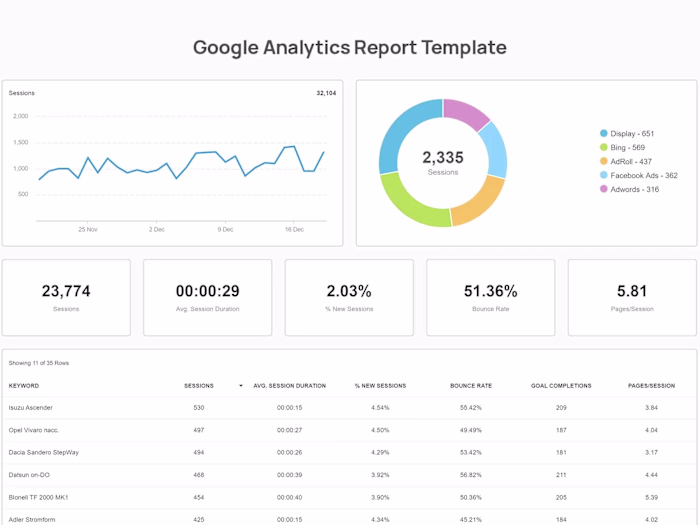Image resolution: width=700 pixels, height=525 pixels.
Task: Open the 00:00:29 Avg. Session Duration card
Action: 208,297
